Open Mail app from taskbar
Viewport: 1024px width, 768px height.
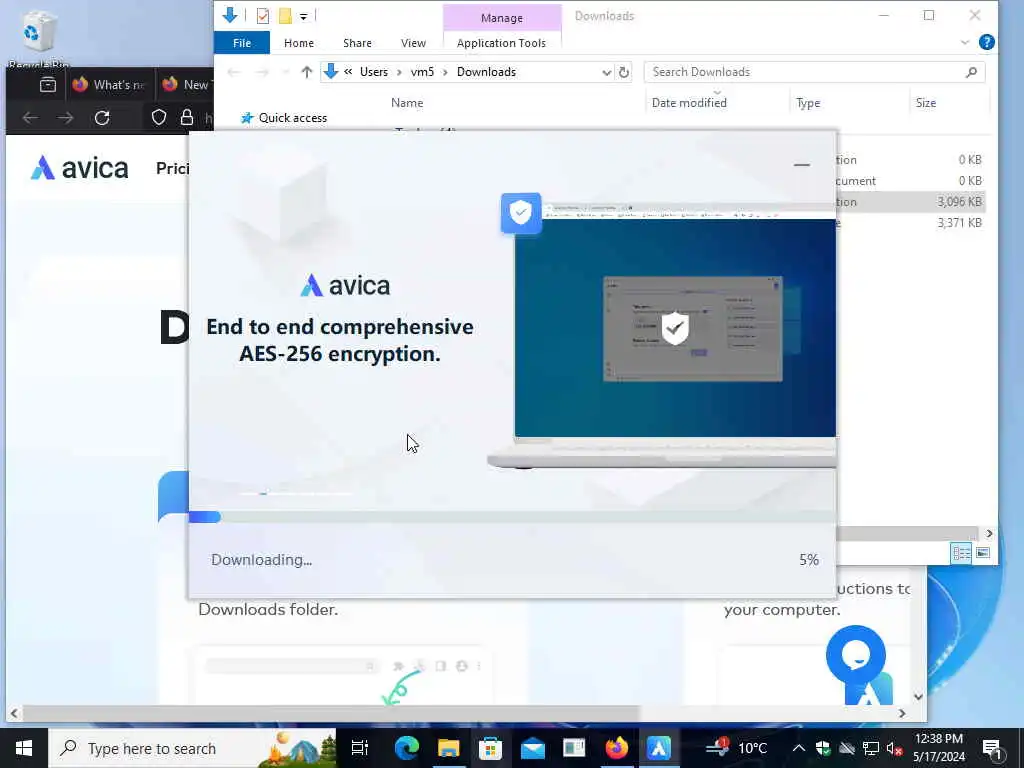pyautogui.click(x=532, y=748)
